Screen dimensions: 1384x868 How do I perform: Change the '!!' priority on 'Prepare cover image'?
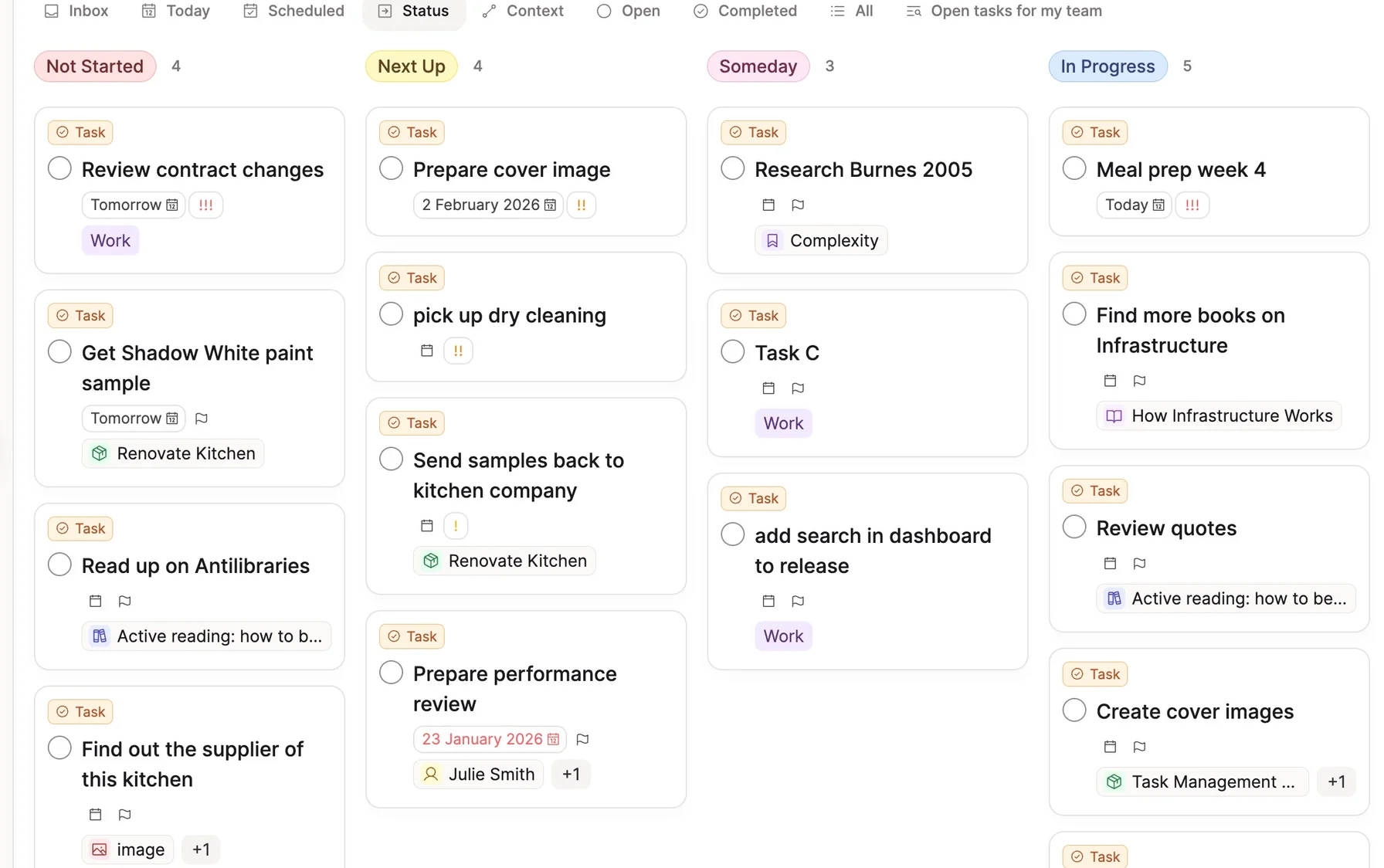click(x=581, y=205)
